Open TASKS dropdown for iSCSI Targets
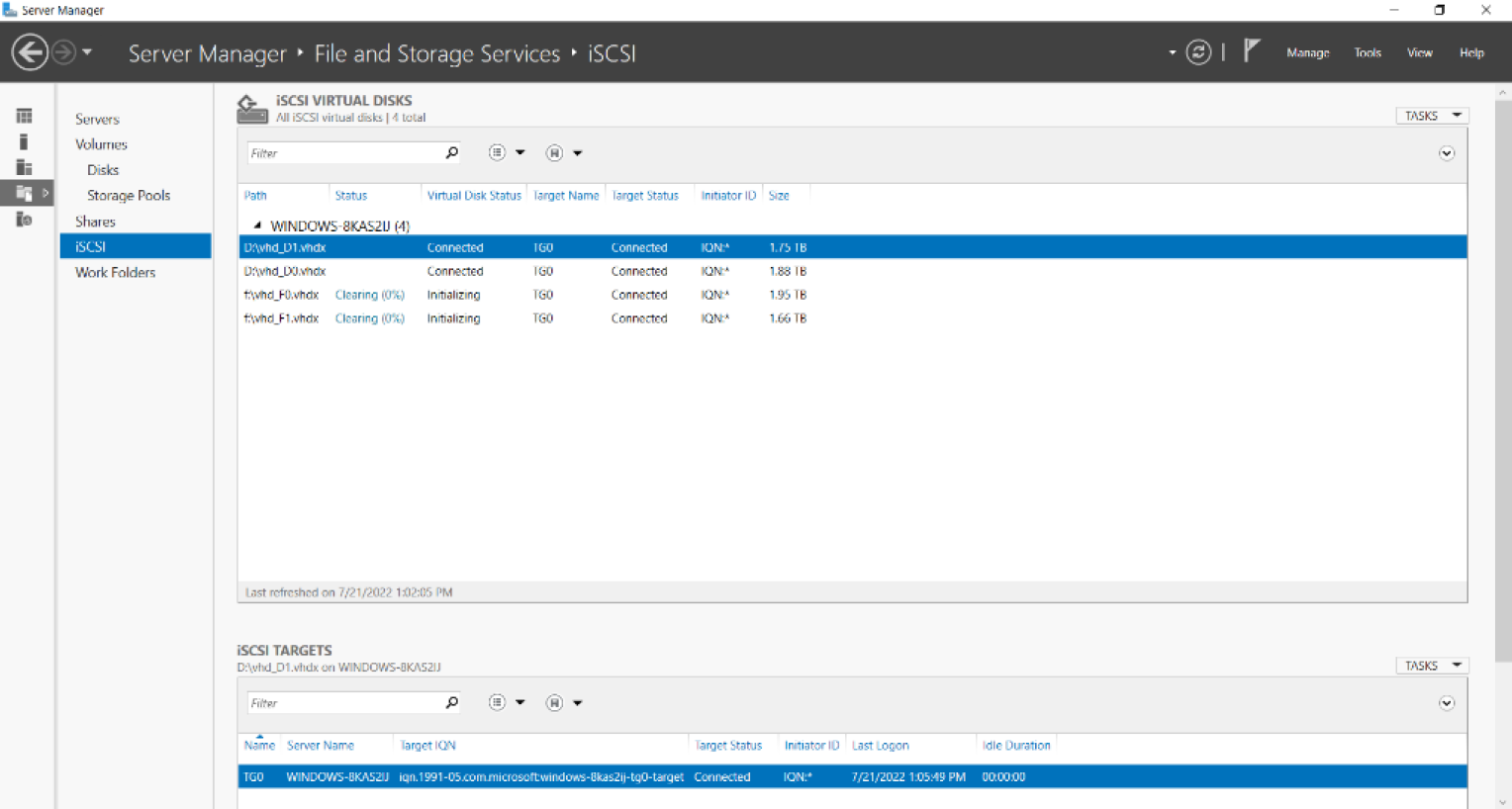Screen dimensions: 1512x809 1431,666
